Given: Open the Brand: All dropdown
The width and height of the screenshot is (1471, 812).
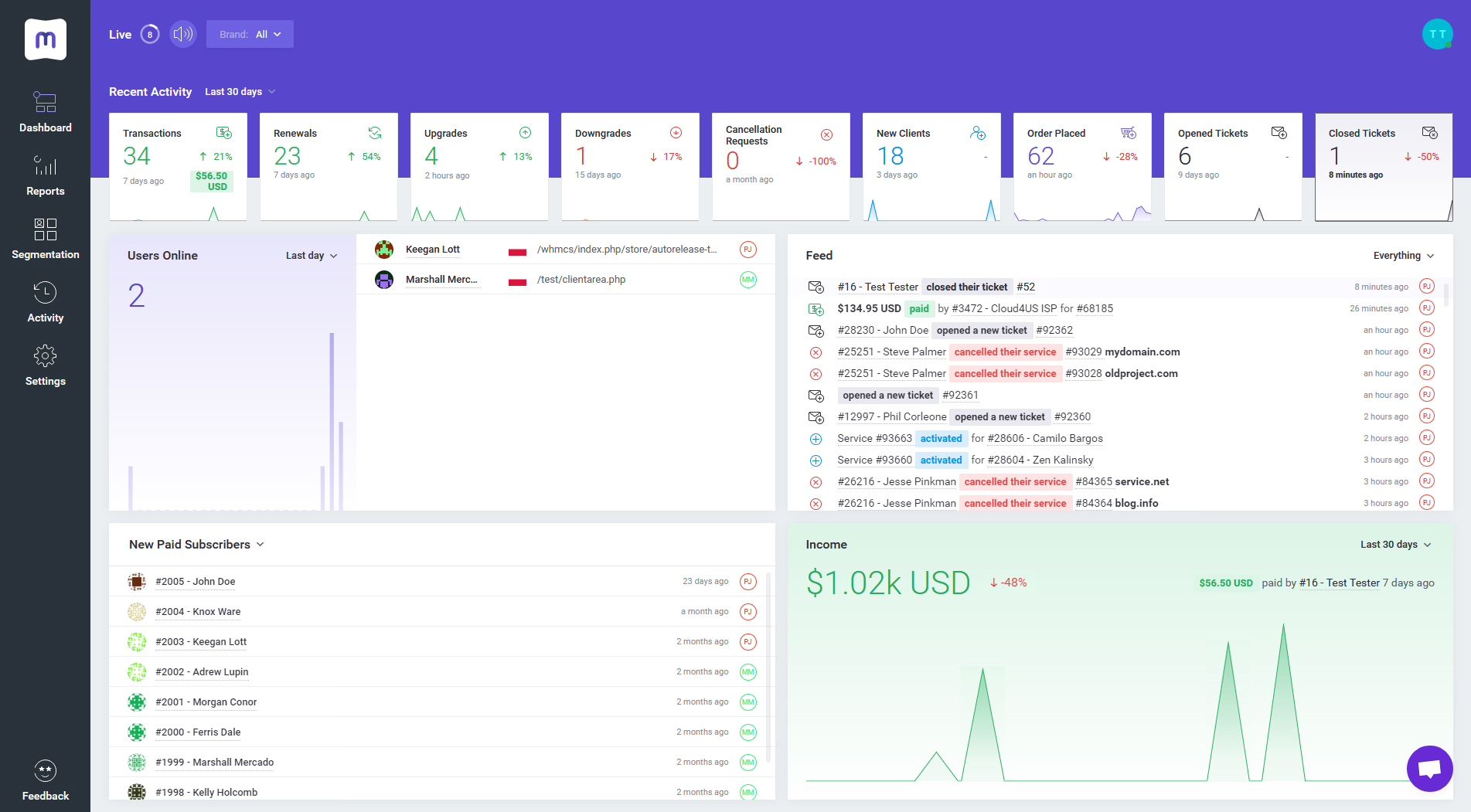Looking at the screenshot, I should coord(250,34).
